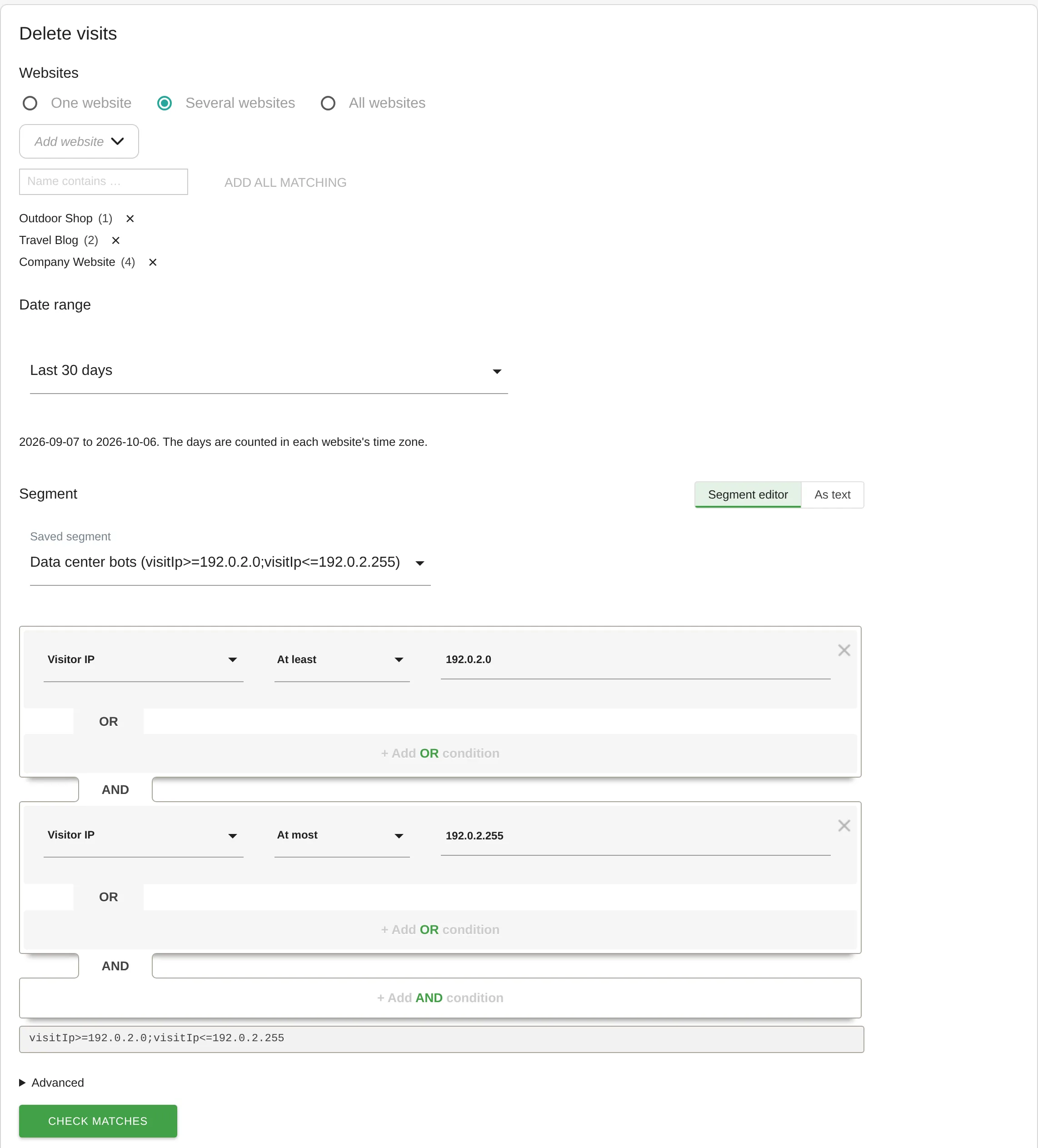Open Visitor IP dropdown in At most row
This screenshot has width=1038, height=1148.
(144, 835)
